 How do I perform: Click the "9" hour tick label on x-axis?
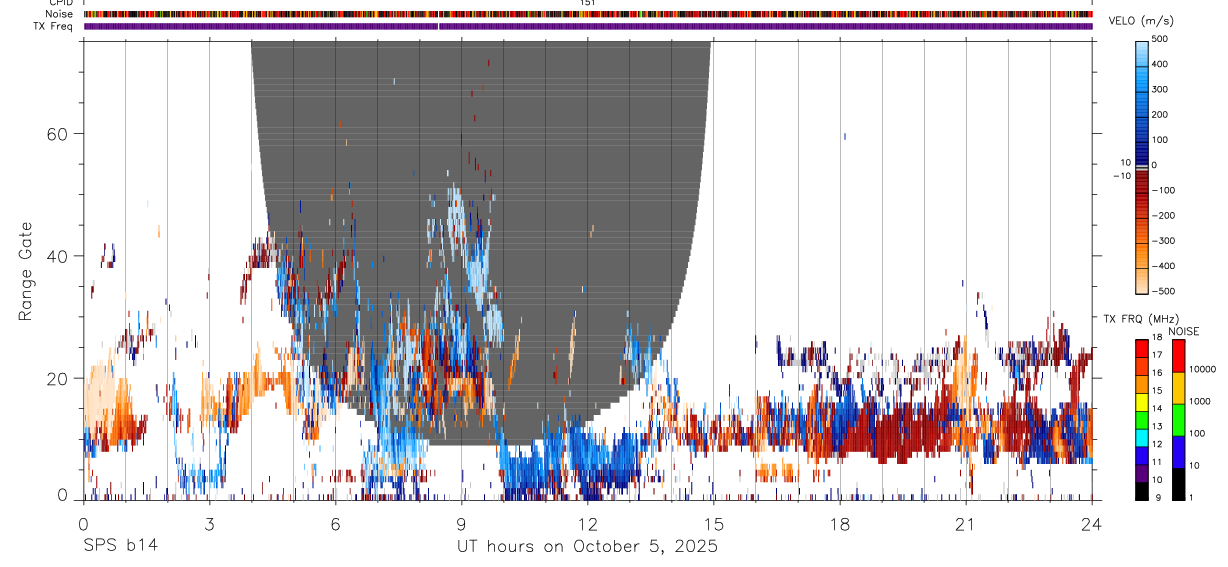(461, 523)
